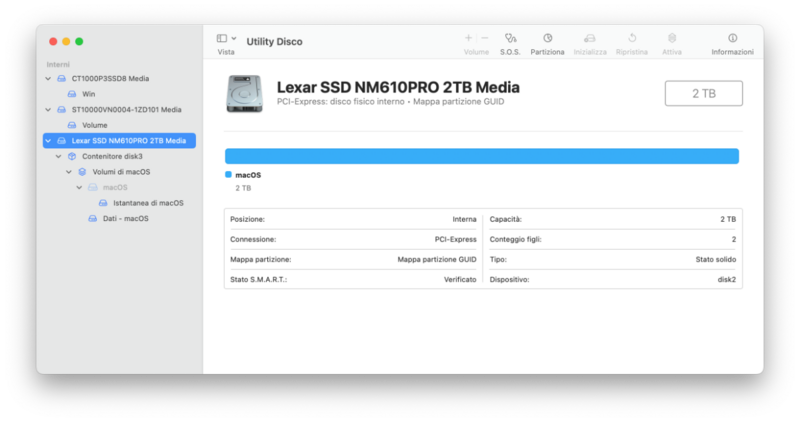Viewport: 800px width, 422px height.
Task: Click the 'disk2' device value
Action: tap(727, 280)
